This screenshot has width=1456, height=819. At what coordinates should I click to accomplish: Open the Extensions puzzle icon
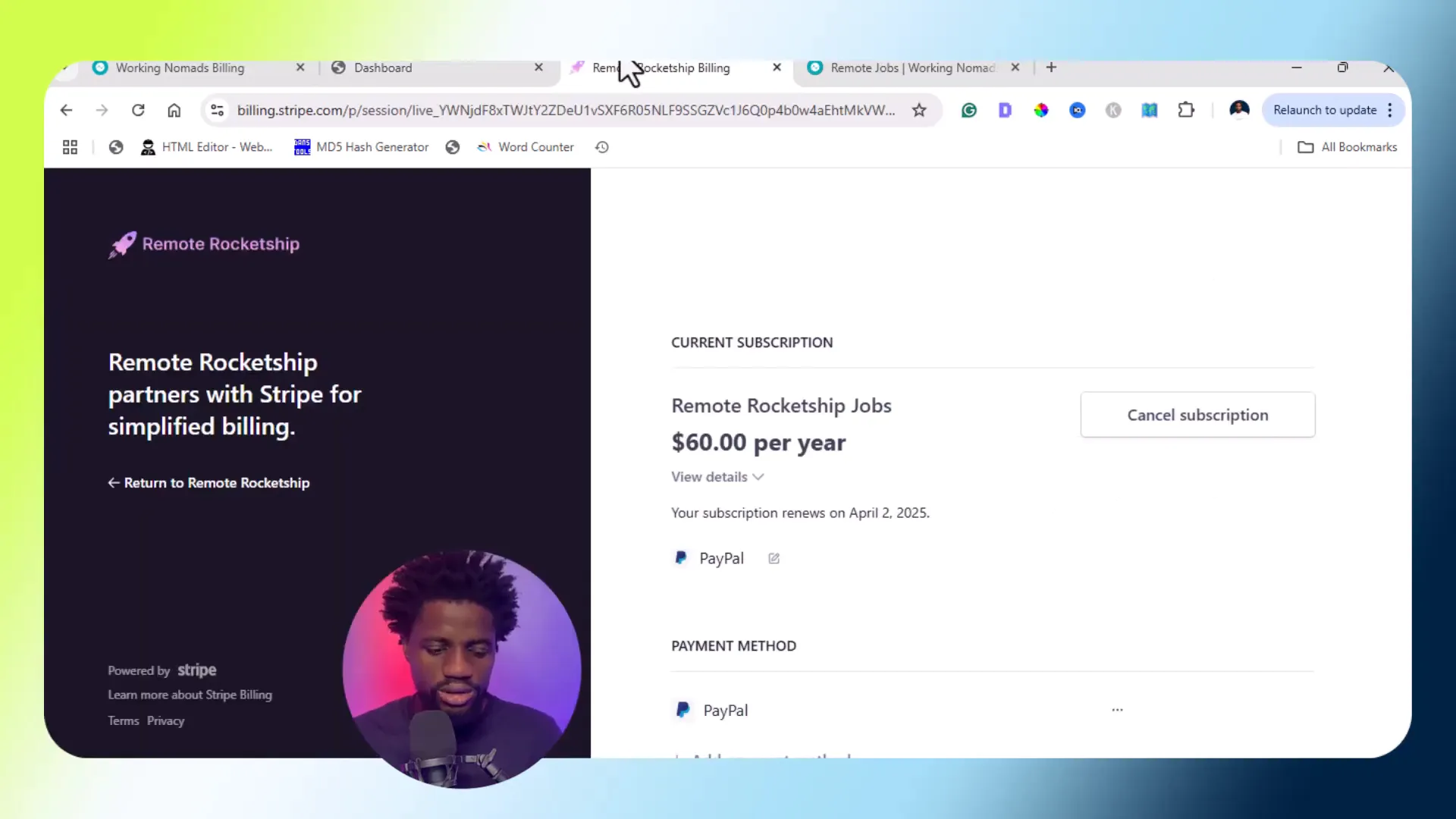point(1186,110)
